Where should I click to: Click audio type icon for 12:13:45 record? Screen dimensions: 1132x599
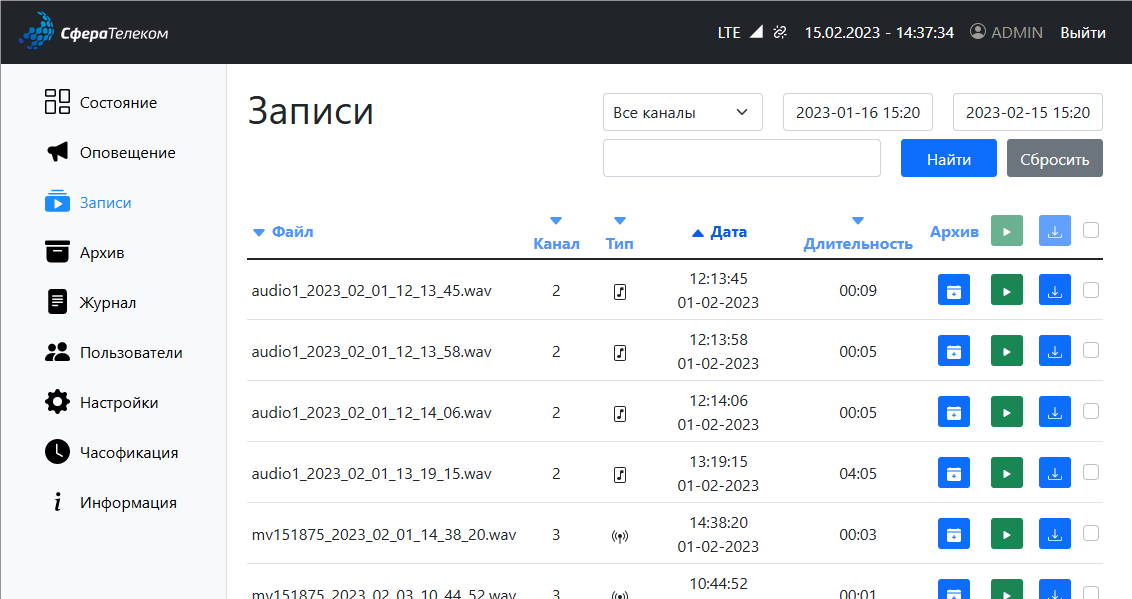619,292
